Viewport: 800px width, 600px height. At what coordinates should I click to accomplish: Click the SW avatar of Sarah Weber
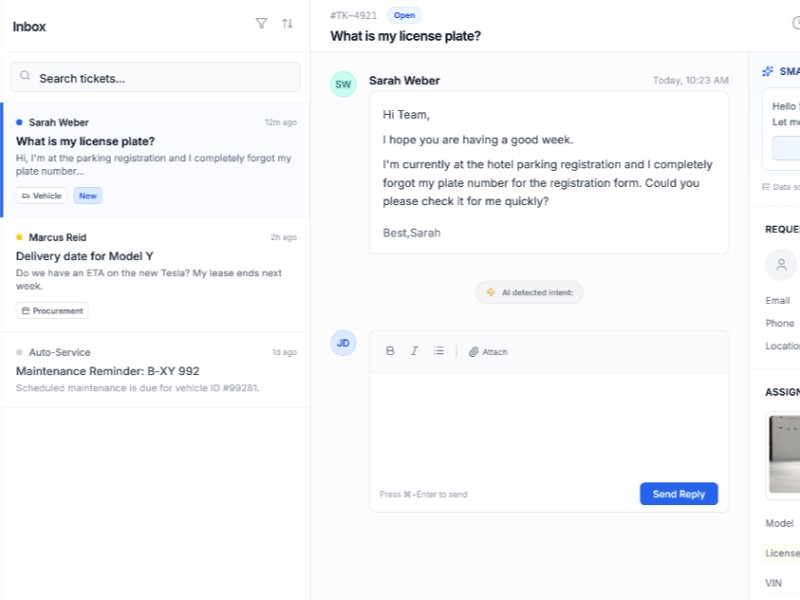pos(343,84)
